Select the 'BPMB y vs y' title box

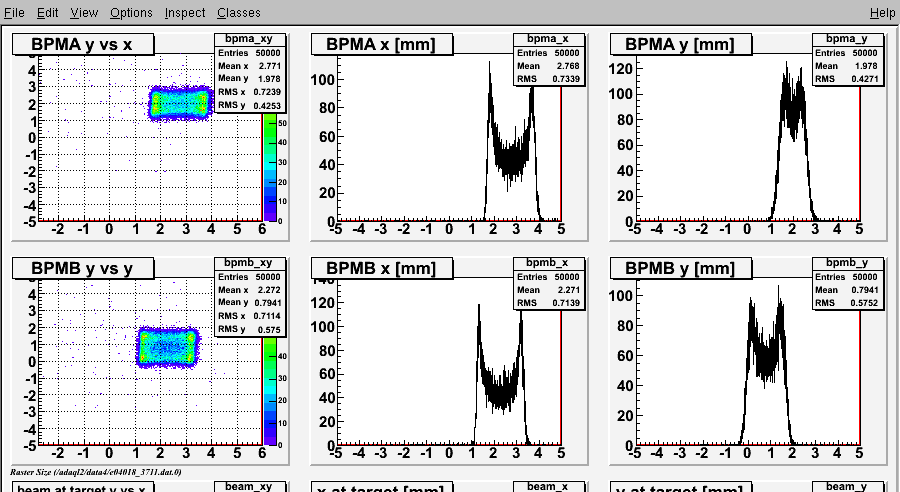pos(83,268)
